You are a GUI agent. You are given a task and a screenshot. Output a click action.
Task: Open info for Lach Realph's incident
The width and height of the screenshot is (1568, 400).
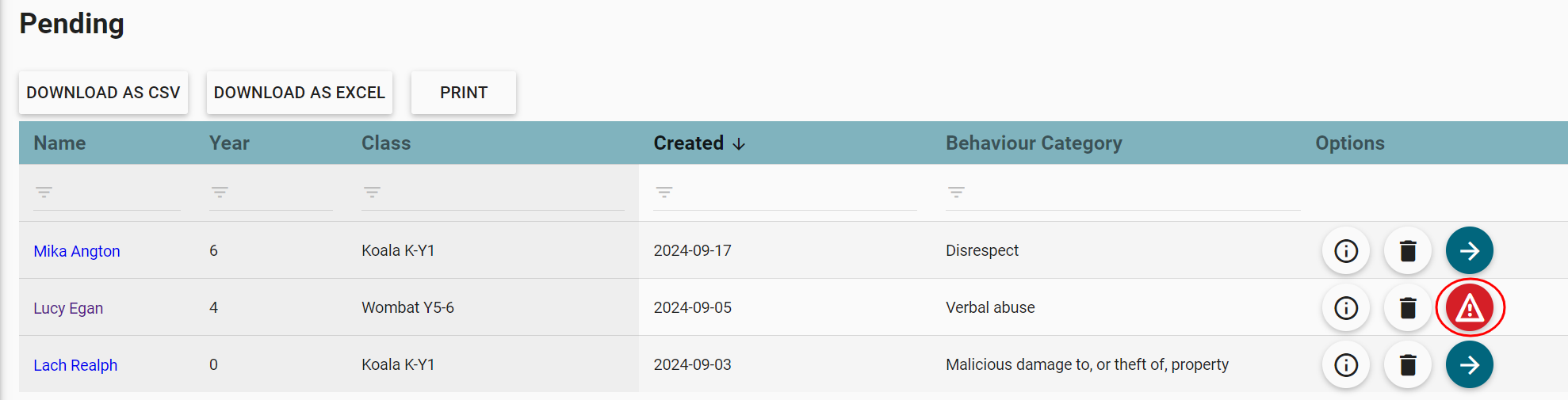(x=1346, y=365)
